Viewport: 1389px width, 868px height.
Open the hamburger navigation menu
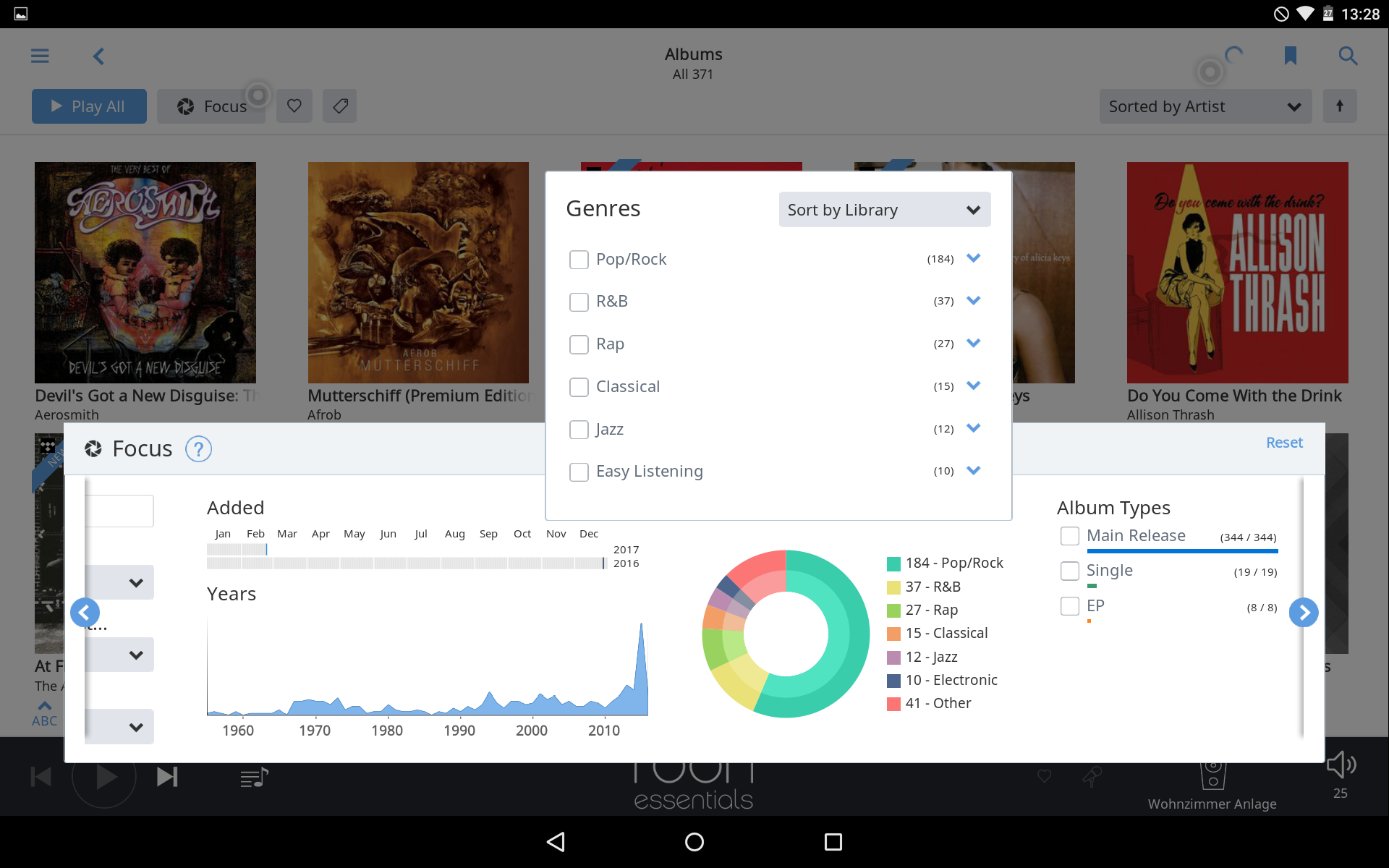pos(40,56)
